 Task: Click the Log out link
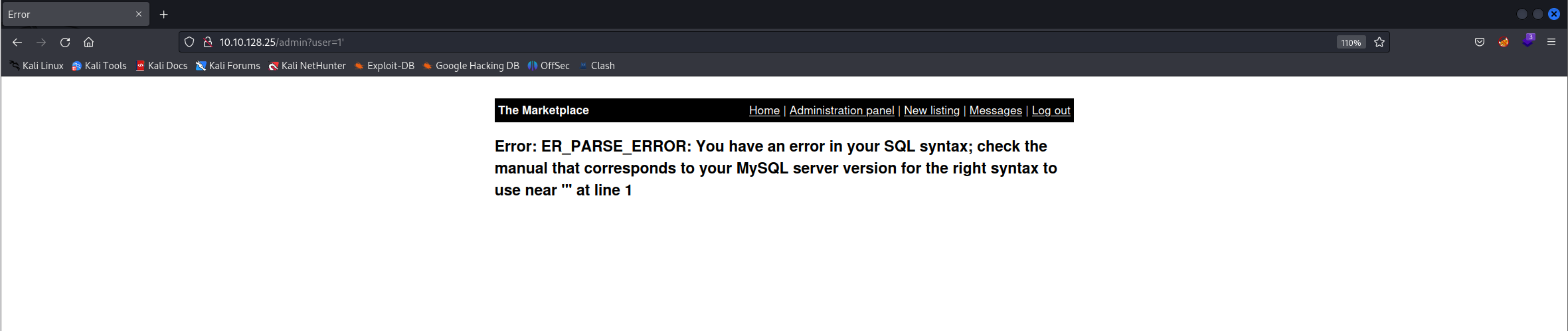click(x=1051, y=110)
